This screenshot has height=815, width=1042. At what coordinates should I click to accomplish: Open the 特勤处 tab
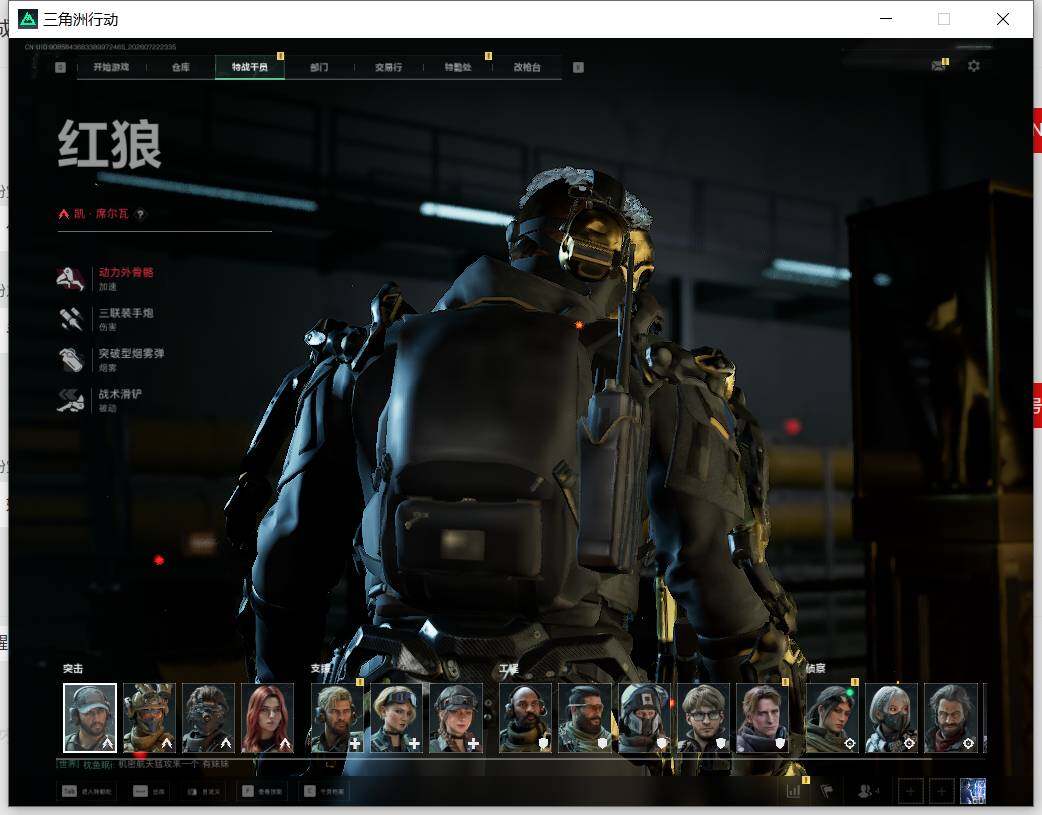coord(458,67)
